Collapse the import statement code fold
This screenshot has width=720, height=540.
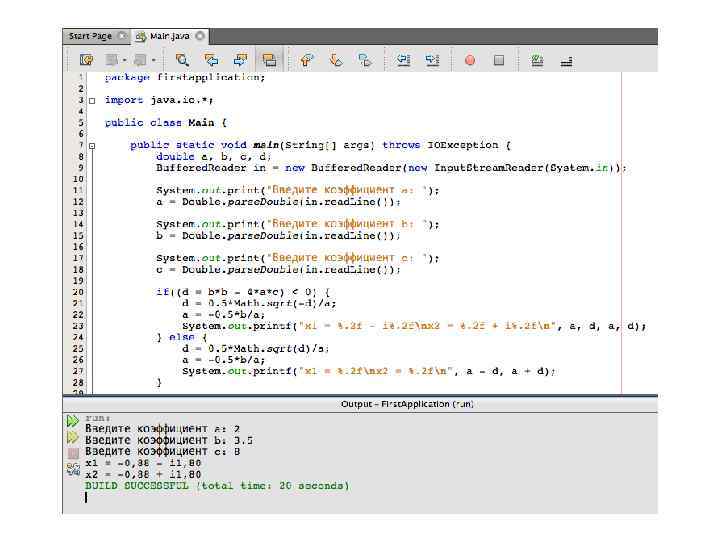point(92,101)
